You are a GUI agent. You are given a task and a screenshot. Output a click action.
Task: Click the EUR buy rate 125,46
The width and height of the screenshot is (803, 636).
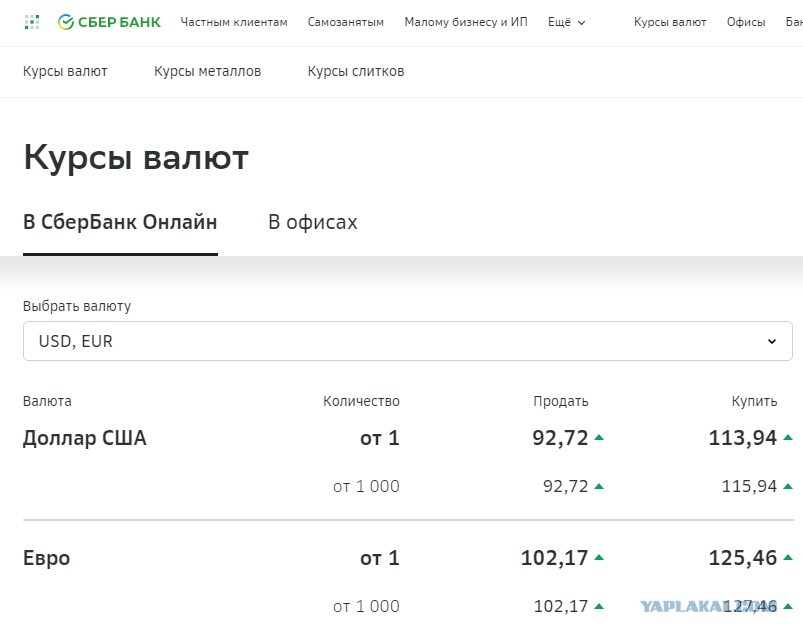(x=743, y=558)
